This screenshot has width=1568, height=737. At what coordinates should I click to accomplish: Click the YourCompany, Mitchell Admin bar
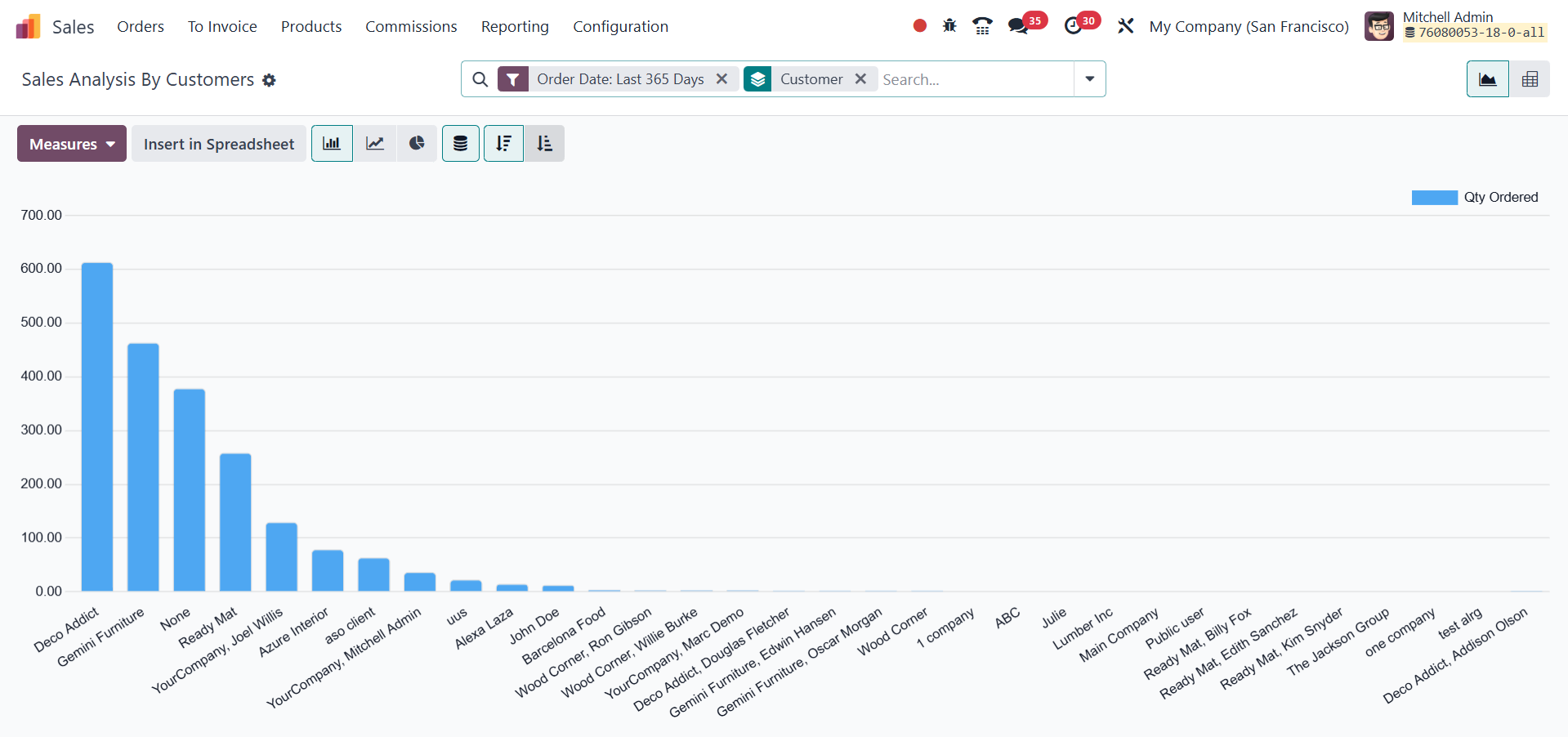(420, 582)
